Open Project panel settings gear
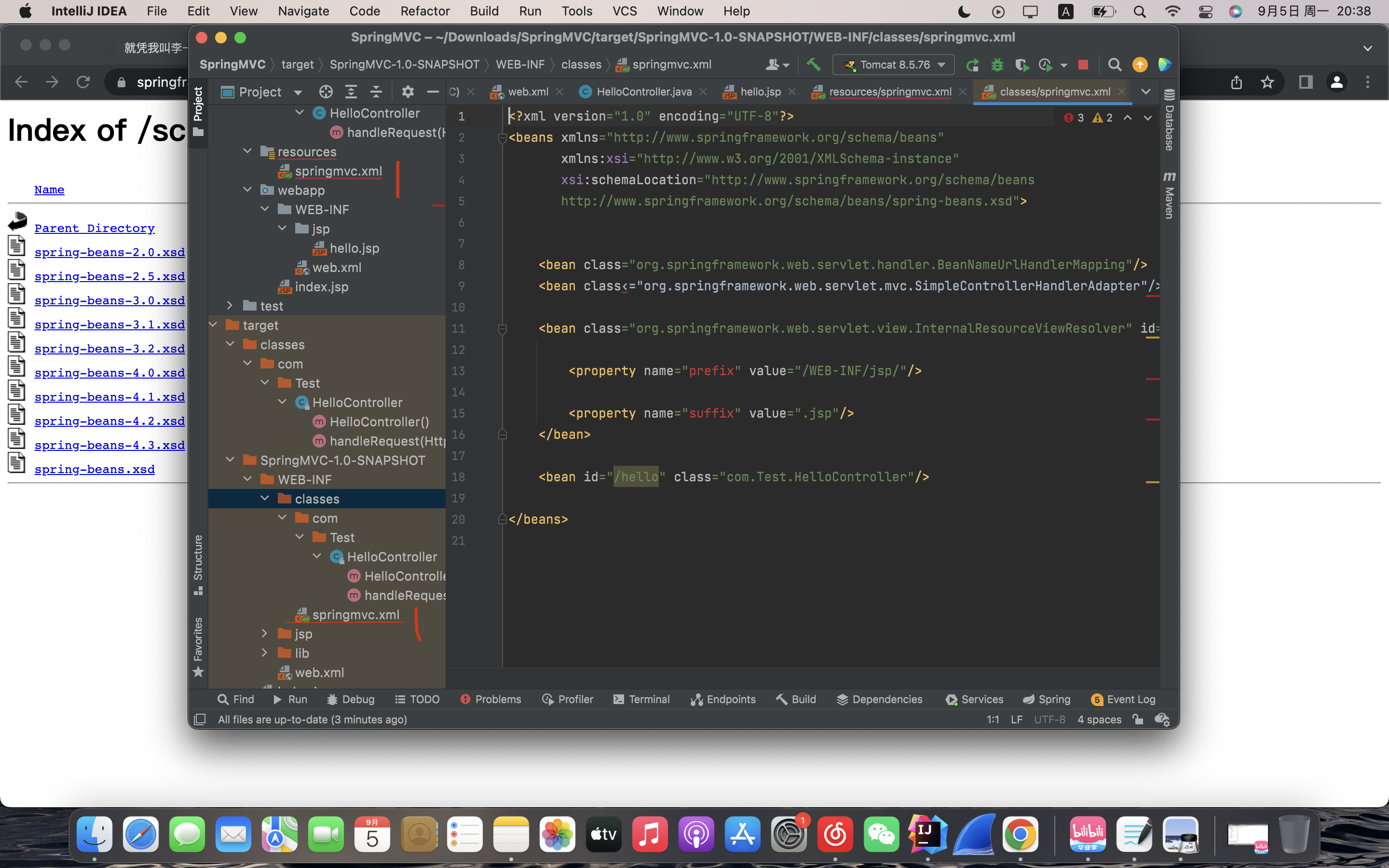This screenshot has height=868, width=1389. tap(408, 92)
